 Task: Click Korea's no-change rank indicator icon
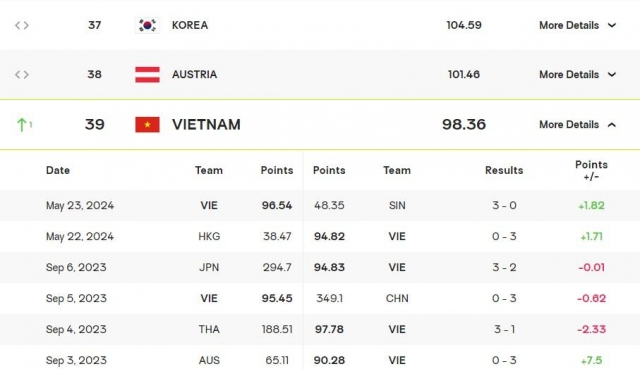pos(22,25)
